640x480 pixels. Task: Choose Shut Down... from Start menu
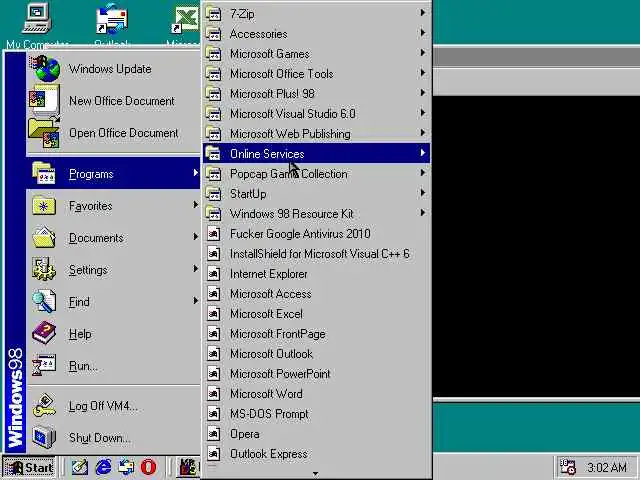(x=113, y=438)
